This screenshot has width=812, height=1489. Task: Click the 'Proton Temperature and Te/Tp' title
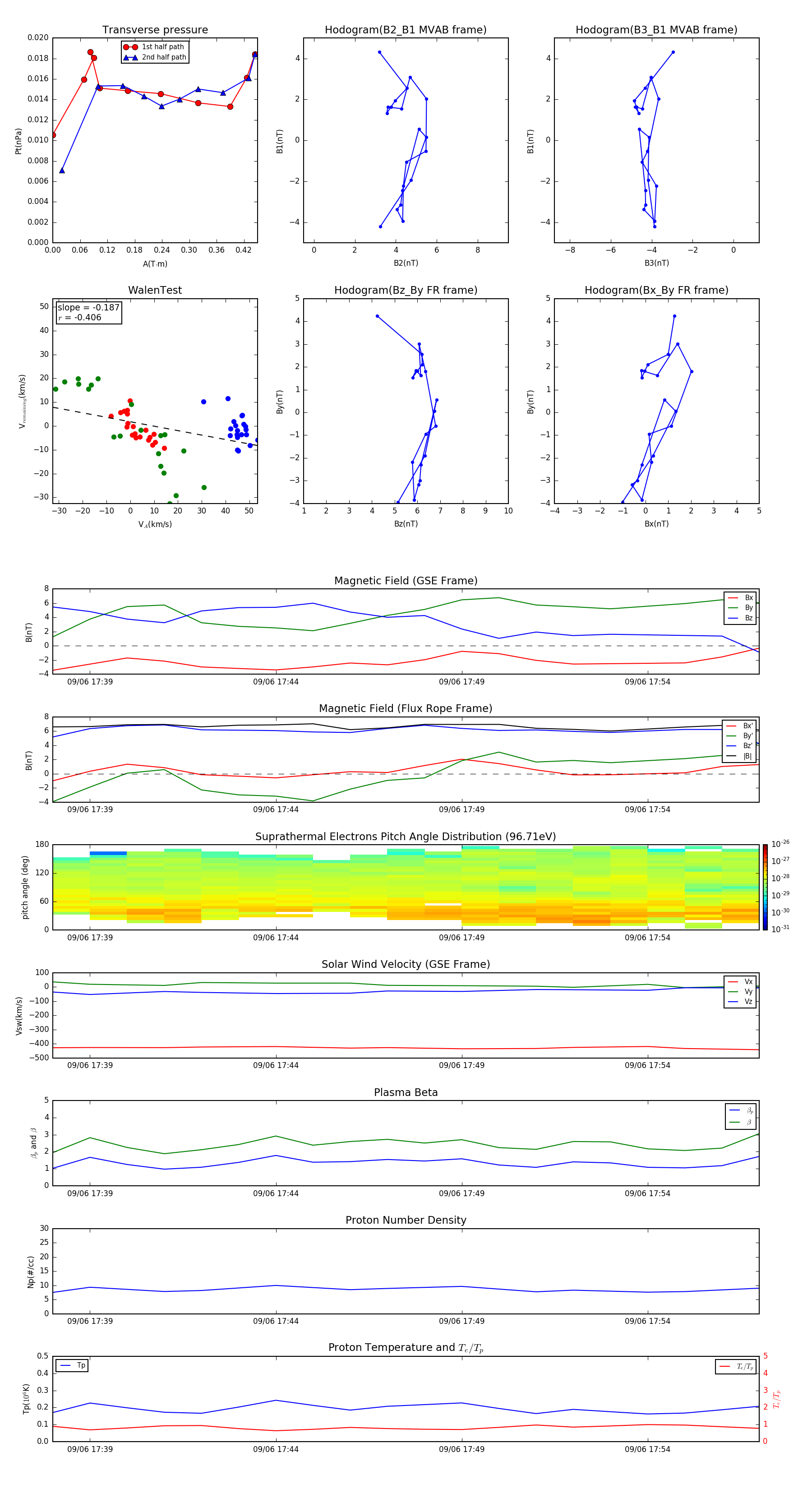pos(406,1348)
